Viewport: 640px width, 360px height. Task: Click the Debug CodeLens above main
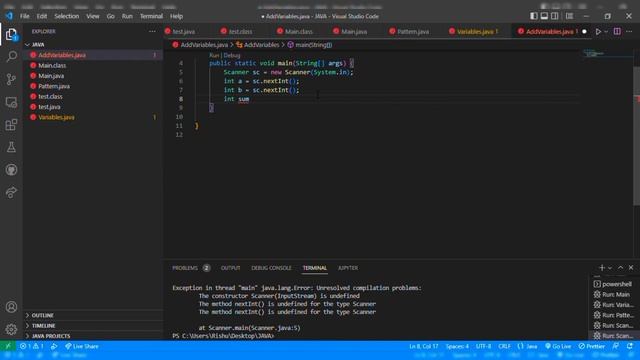[x=232, y=55]
